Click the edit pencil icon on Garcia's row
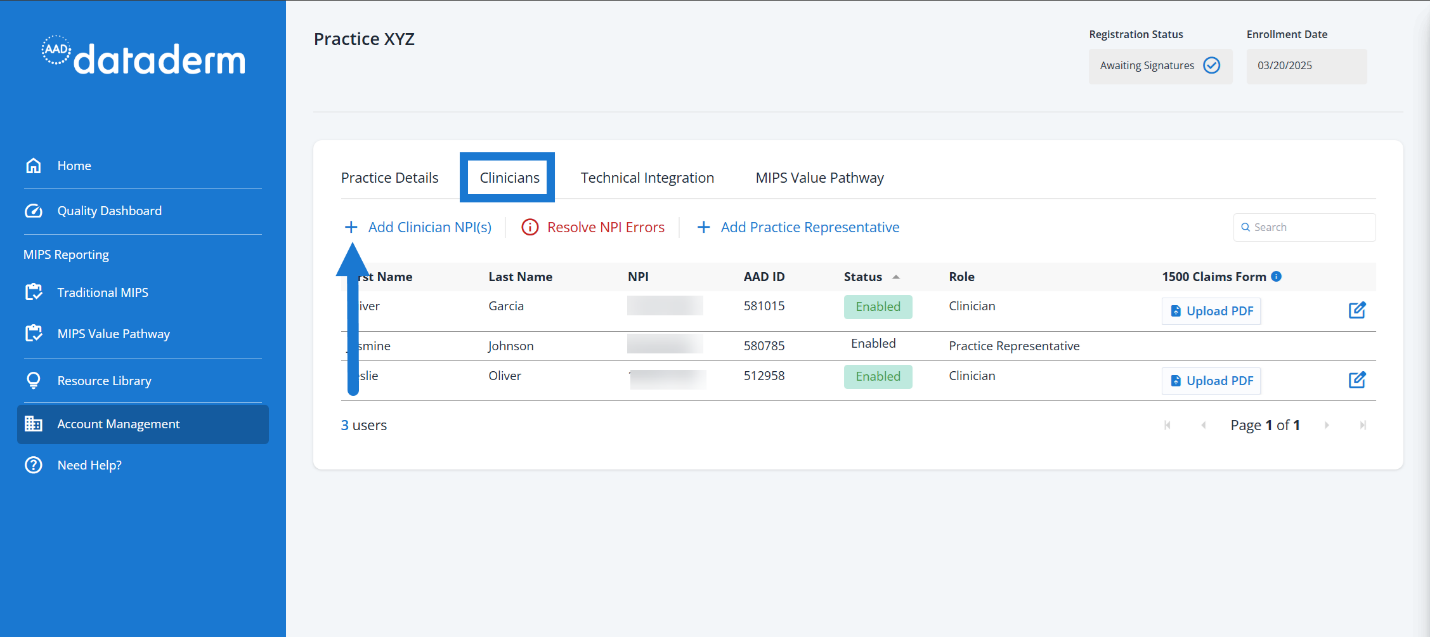The width and height of the screenshot is (1430, 637). (1357, 310)
